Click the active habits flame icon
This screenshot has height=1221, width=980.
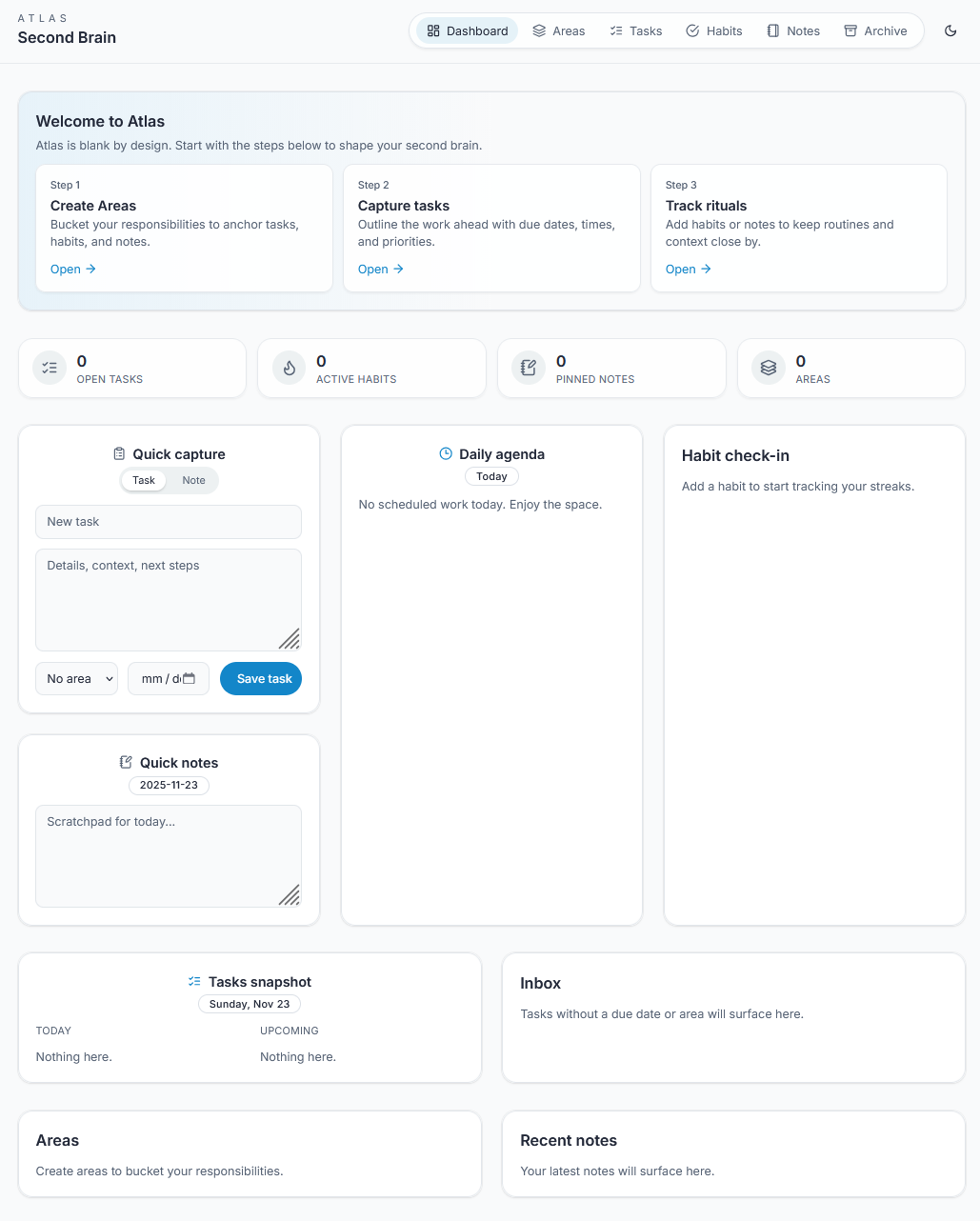point(290,368)
